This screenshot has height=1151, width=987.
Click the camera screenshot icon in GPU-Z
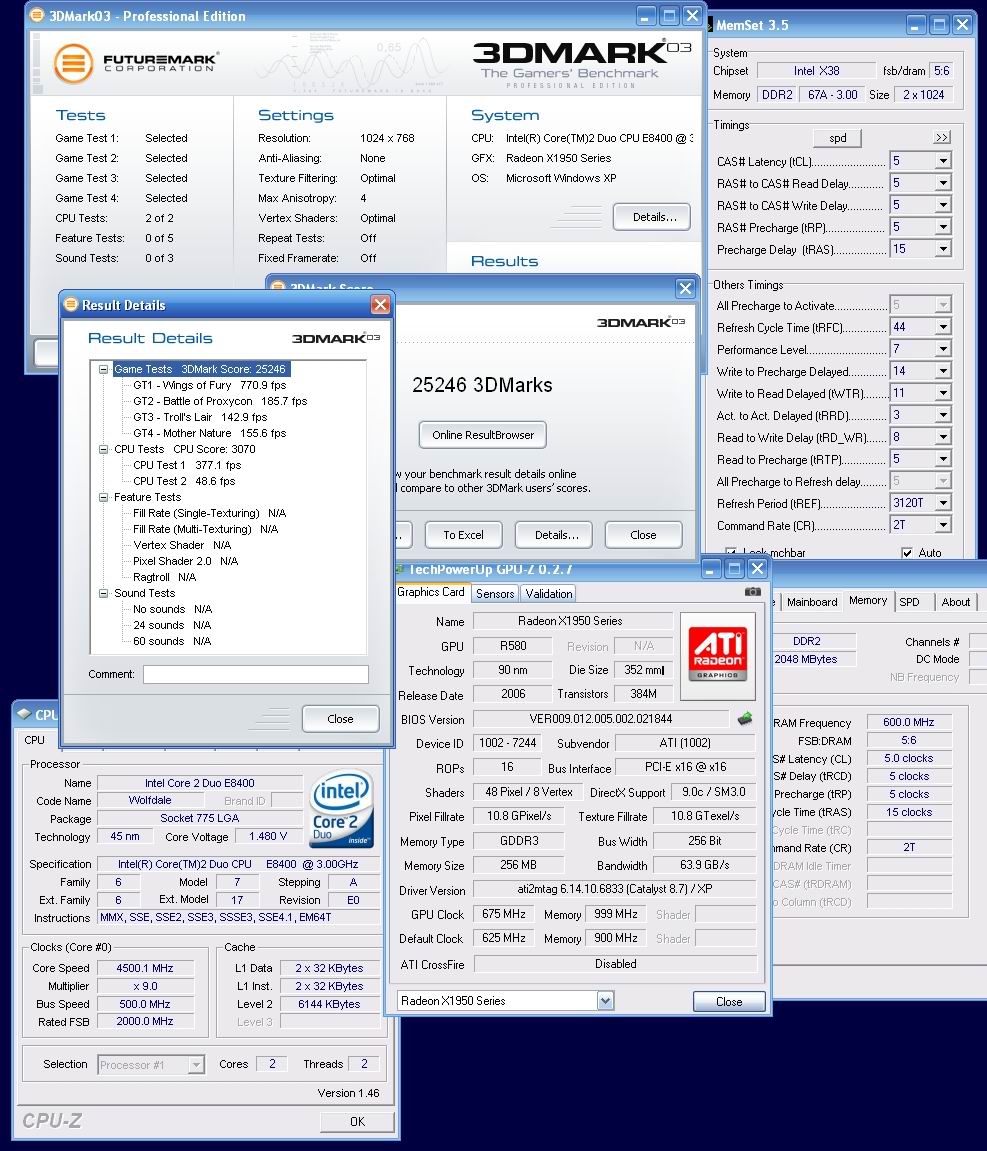[x=752, y=591]
